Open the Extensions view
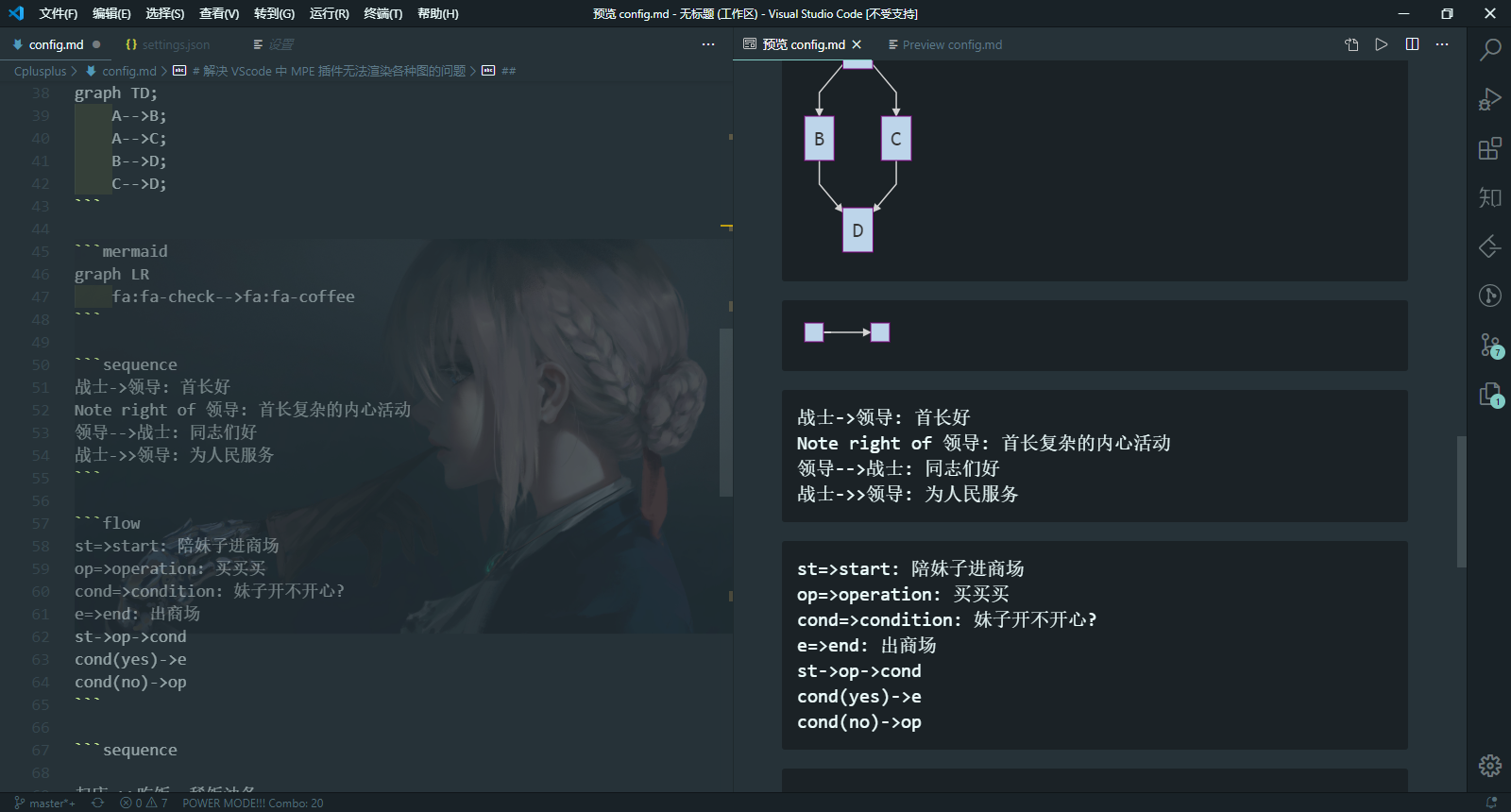 [x=1490, y=148]
